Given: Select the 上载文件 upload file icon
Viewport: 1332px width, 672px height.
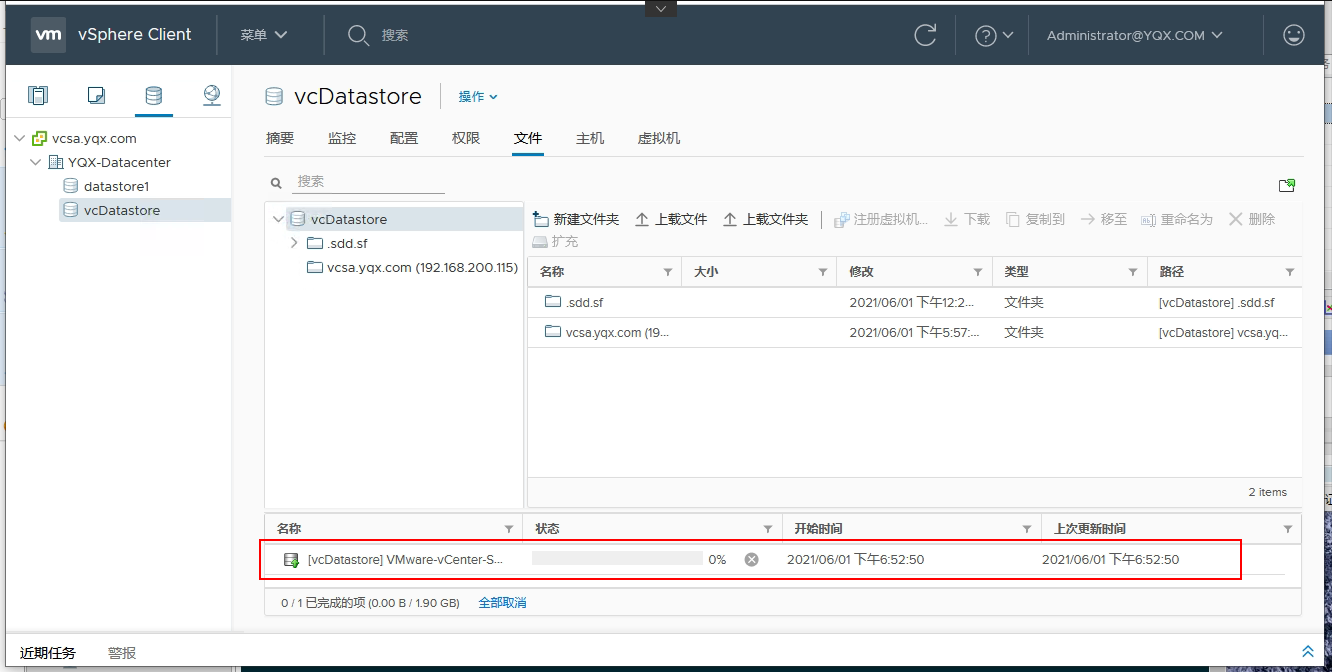Looking at the screenshot, I should pyautogui.click(x=670, y=219).
